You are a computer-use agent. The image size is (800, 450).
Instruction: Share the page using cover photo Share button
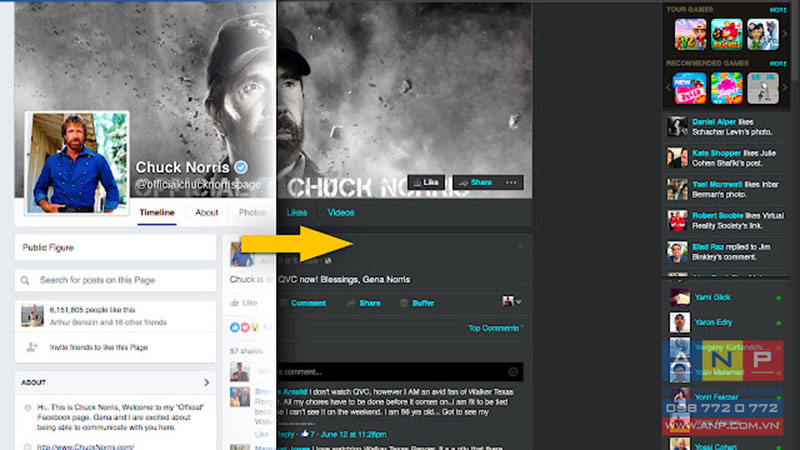tap(476, 182)
